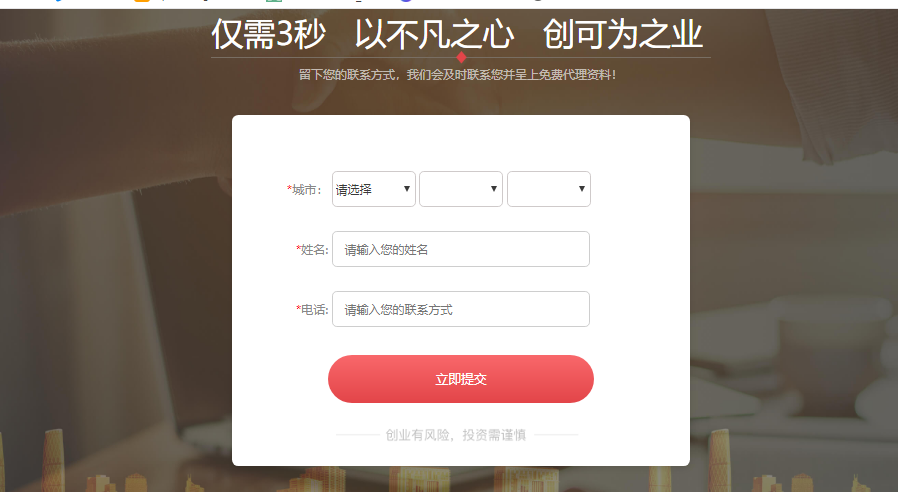This screenshot has width=898, height=492.
Task: Click the *城市 field label
Action: [x=304, y=190]
